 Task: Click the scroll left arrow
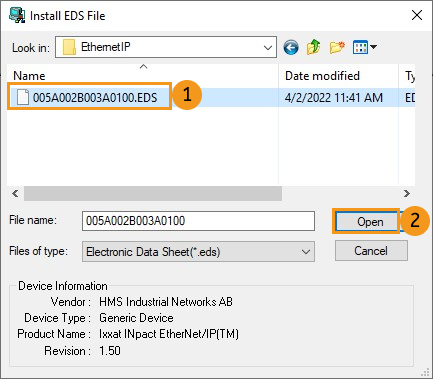pos(15,193)
